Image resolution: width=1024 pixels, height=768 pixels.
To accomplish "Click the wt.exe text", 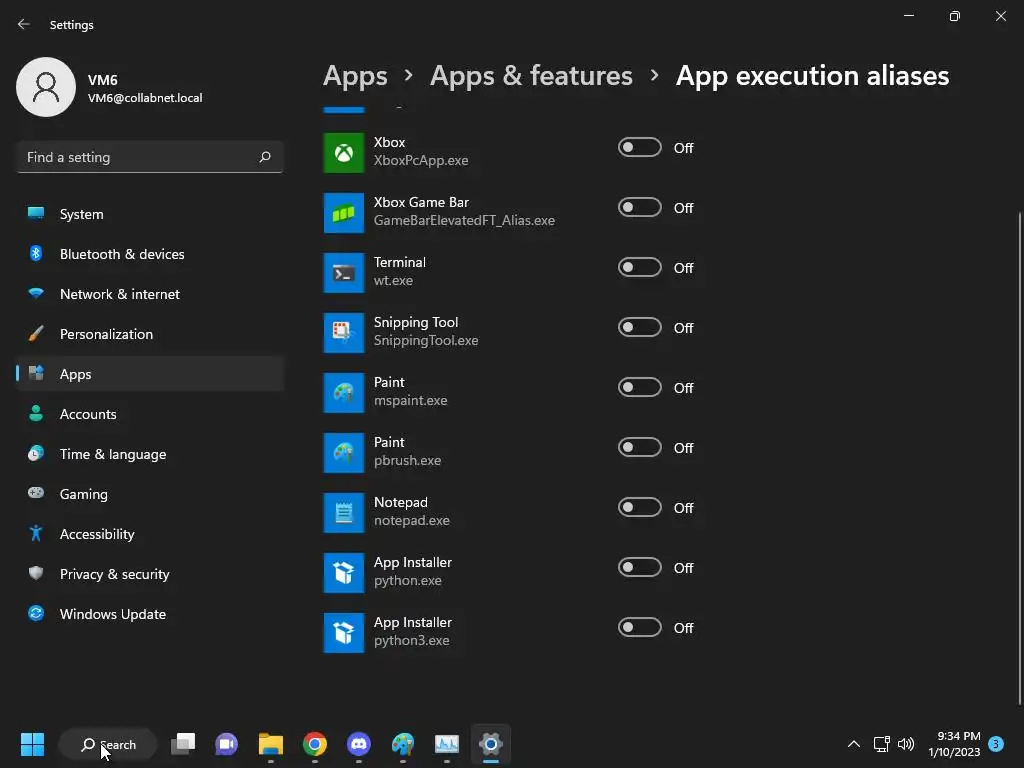I will tap(393, 281).
